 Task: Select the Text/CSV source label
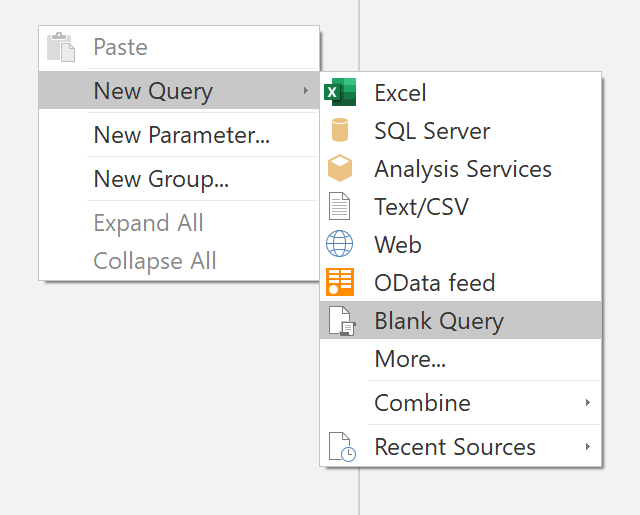coord(421,207)
